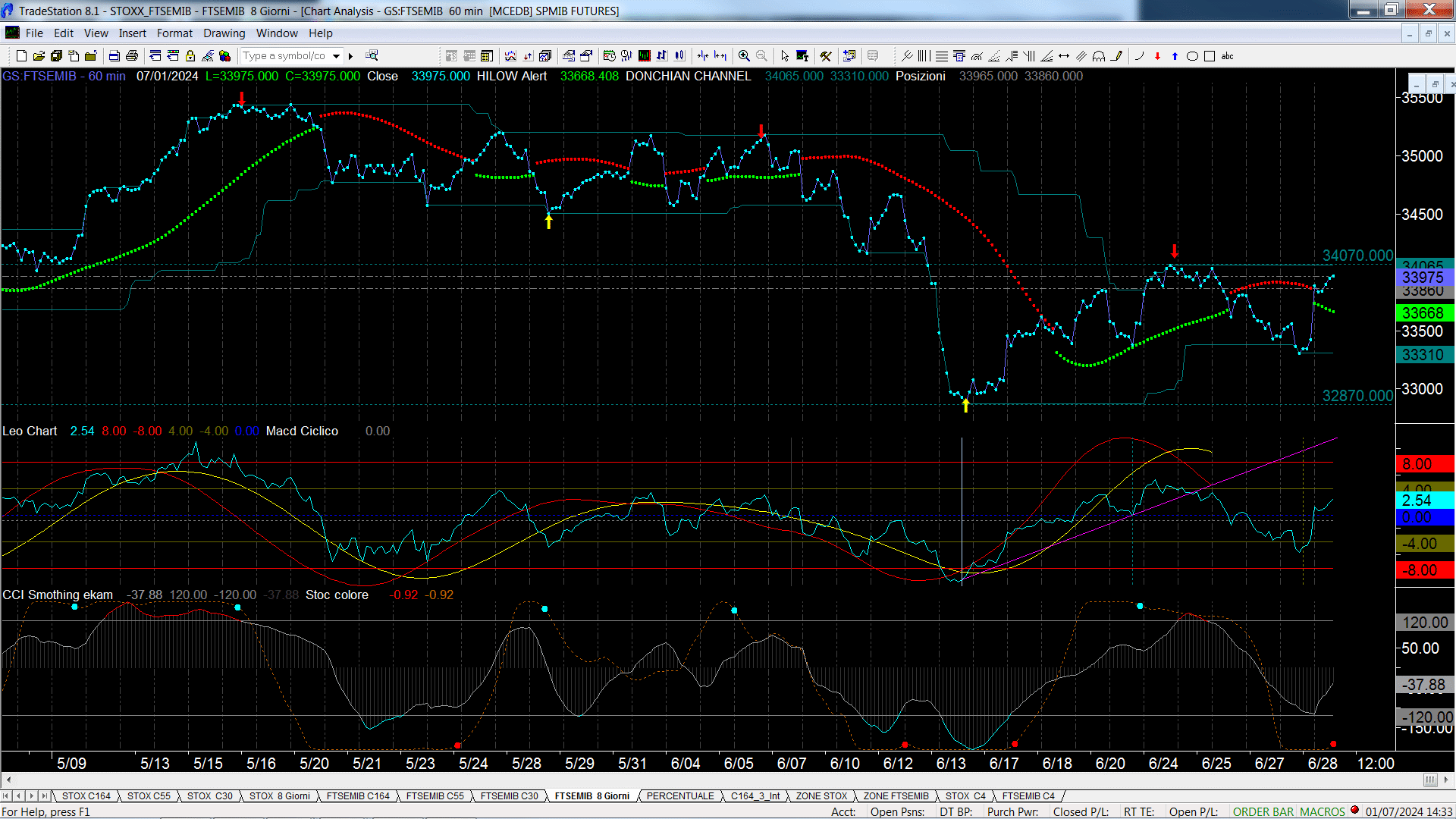The height and width of the screenshot is (819, 1456).
Task: Switch to the C164_3_Int tab
Action: [755, 795]
